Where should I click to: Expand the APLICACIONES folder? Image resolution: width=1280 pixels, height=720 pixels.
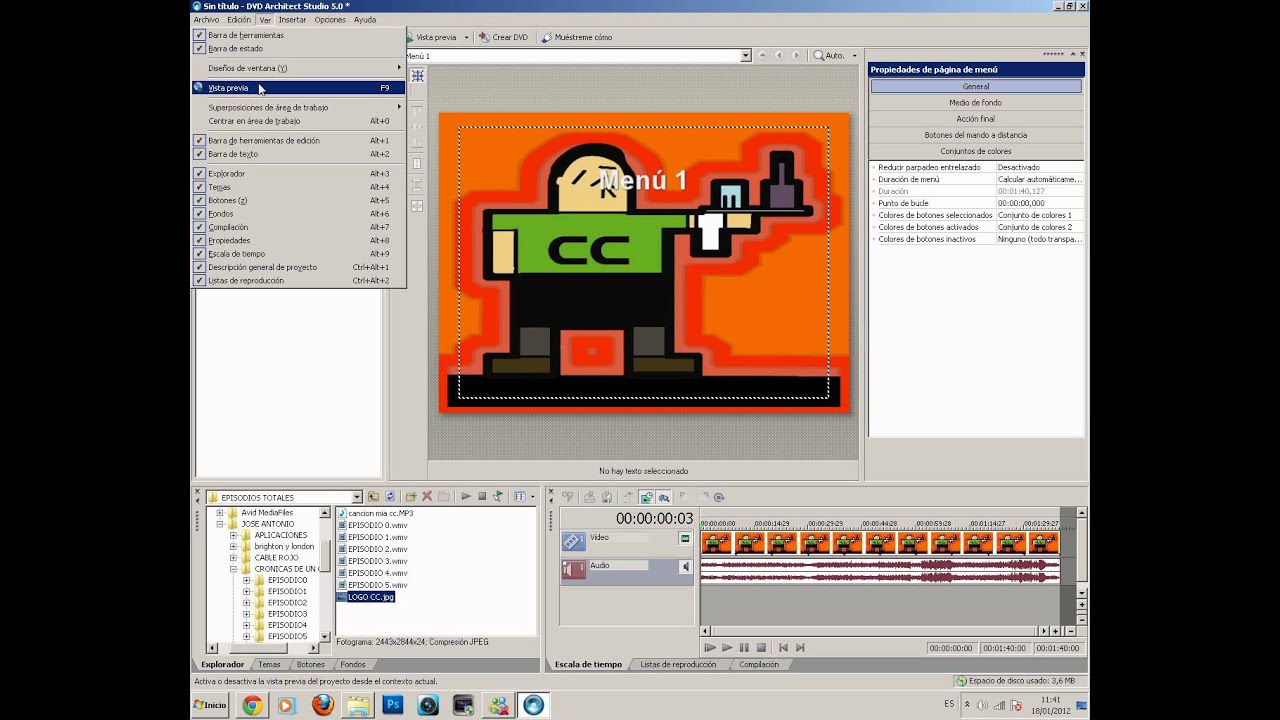pyautogui.click(x=233, y=535)
